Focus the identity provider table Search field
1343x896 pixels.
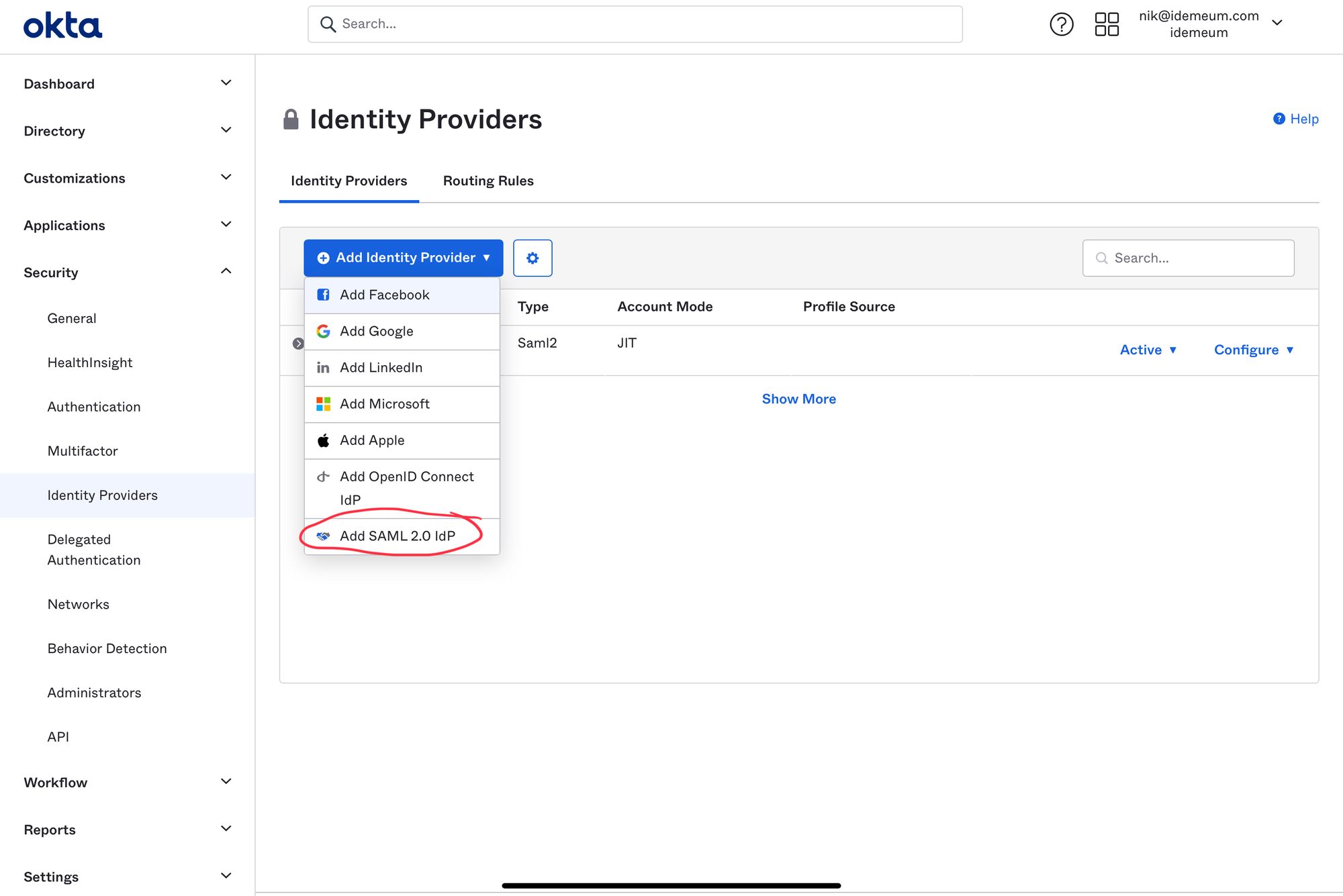click(1188, 258)
